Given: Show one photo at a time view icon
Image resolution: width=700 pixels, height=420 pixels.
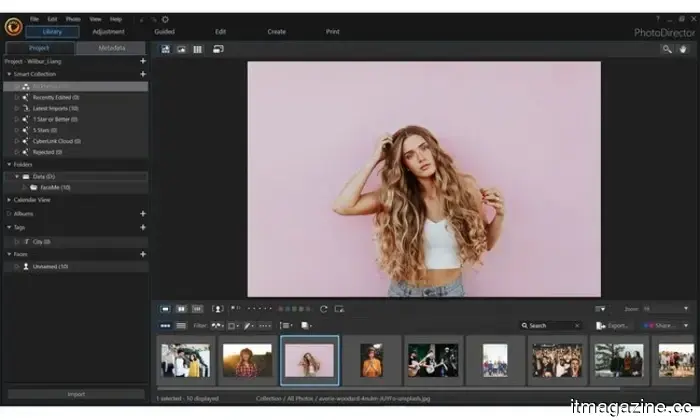Looking at the screenshot, I should click(165, 309).
